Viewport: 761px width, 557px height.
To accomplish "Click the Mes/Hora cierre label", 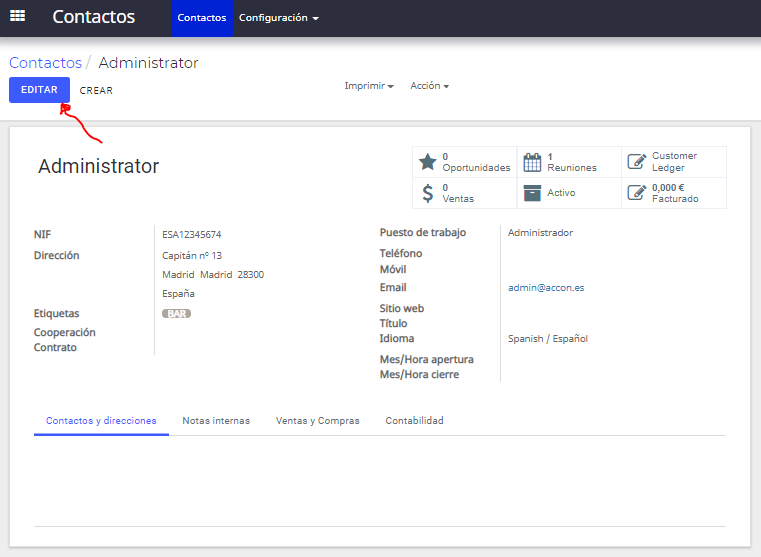I will (419, 375).
